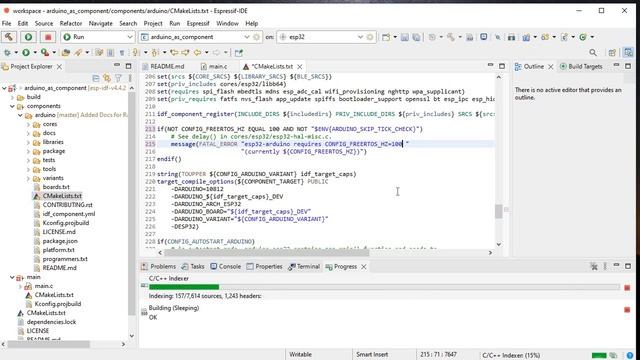Image resolution: width=640 pixels, height=360 pixels.
Task: Switch to main.c editor tab
Action: click(x=214, y=66)
